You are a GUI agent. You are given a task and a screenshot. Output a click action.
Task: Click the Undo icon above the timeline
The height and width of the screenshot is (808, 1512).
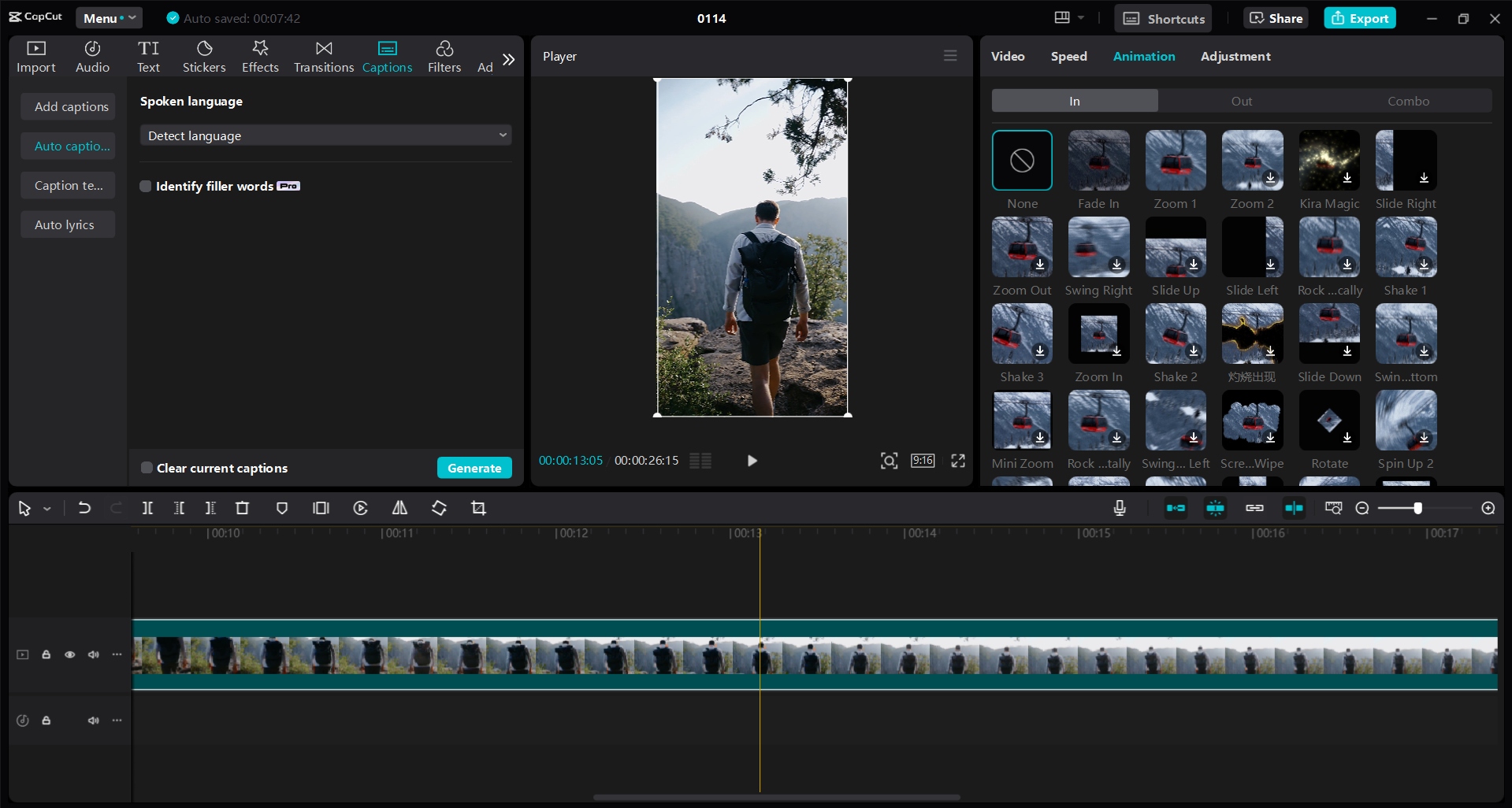click(84, 508)
